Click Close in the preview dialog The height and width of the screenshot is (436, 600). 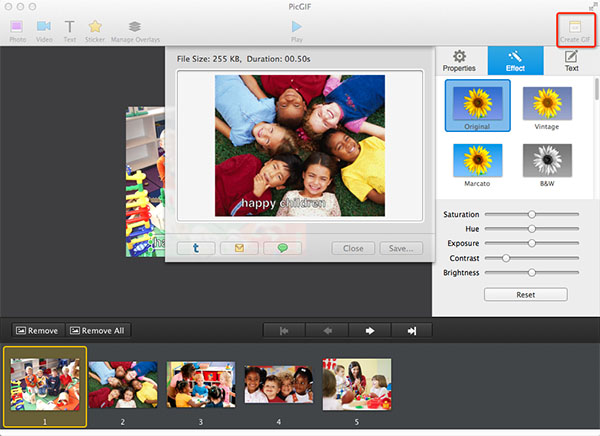pos(353,248)
